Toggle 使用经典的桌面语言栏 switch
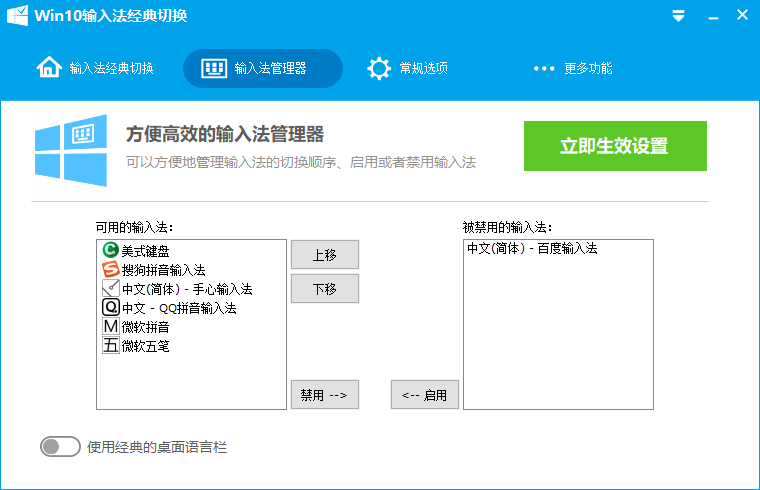The width and height of the screenshot is (760, 490). click(60, 447)
